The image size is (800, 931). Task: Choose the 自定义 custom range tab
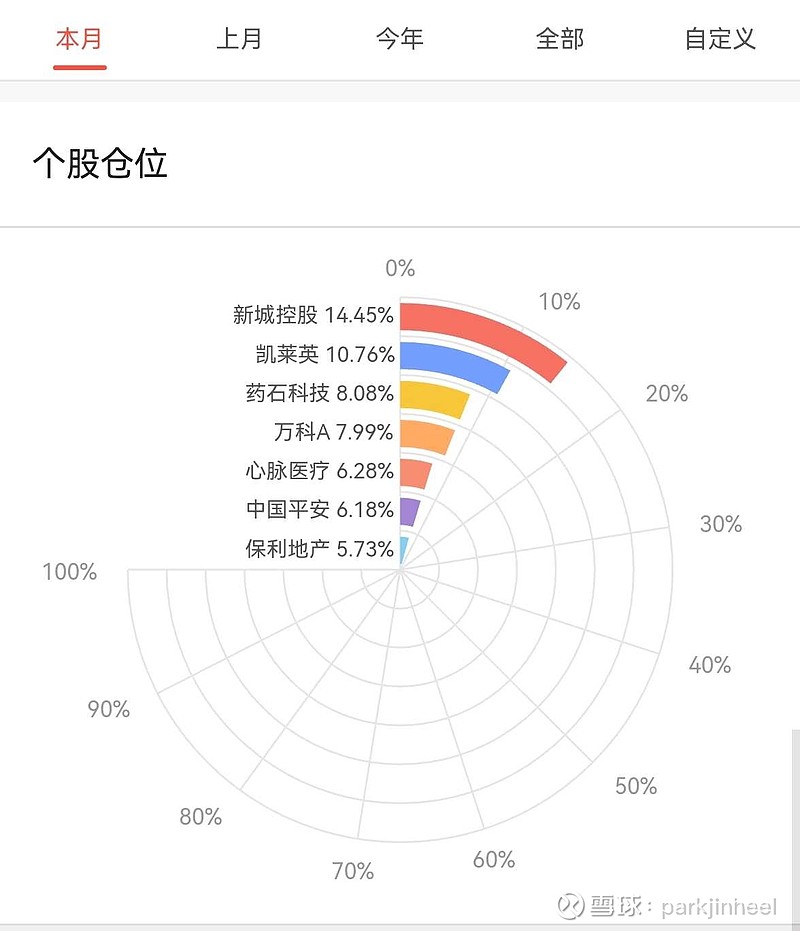click(x=720, y=40)
